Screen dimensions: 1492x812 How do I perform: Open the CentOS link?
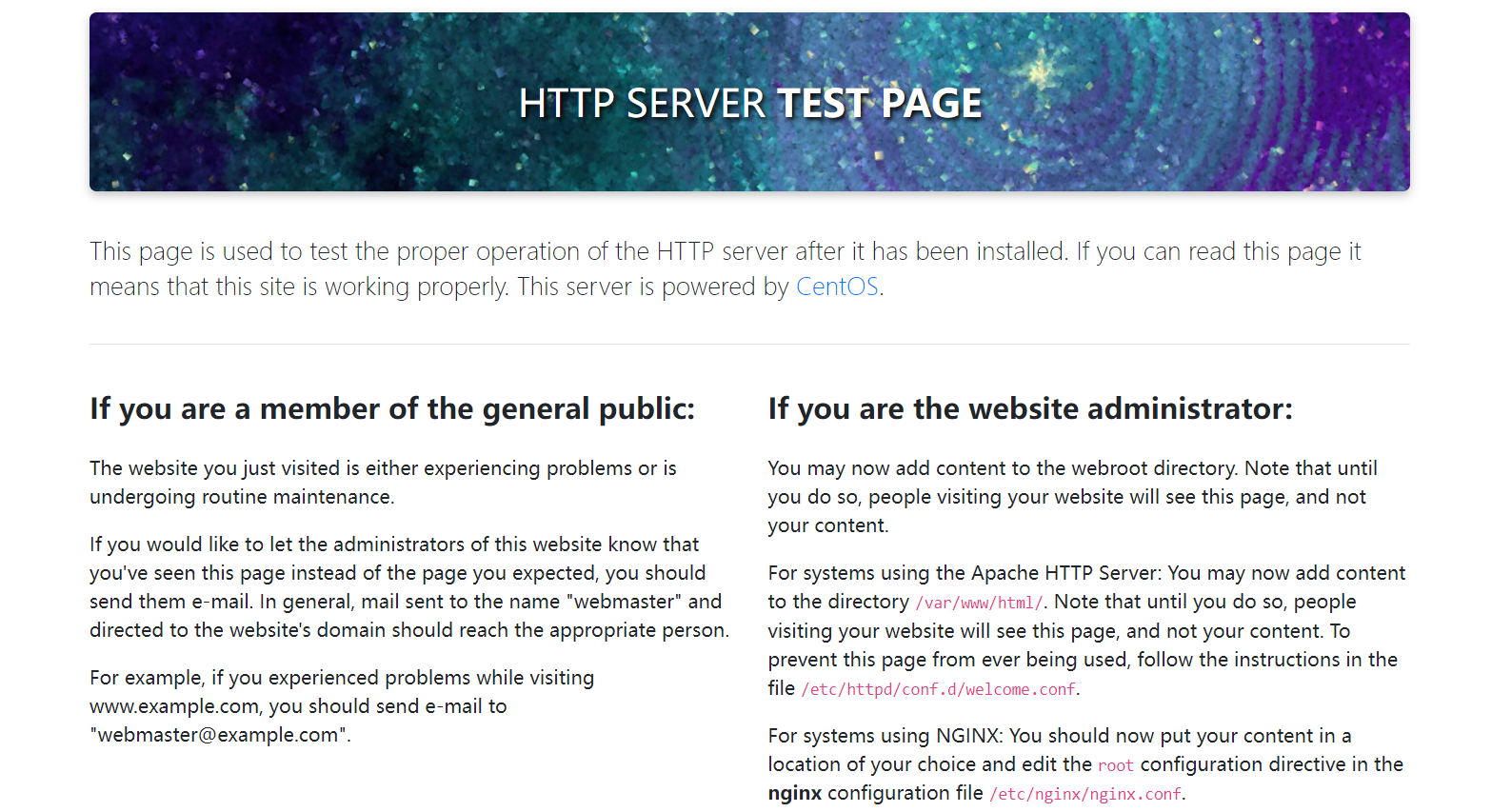click(x=836, y=287)
